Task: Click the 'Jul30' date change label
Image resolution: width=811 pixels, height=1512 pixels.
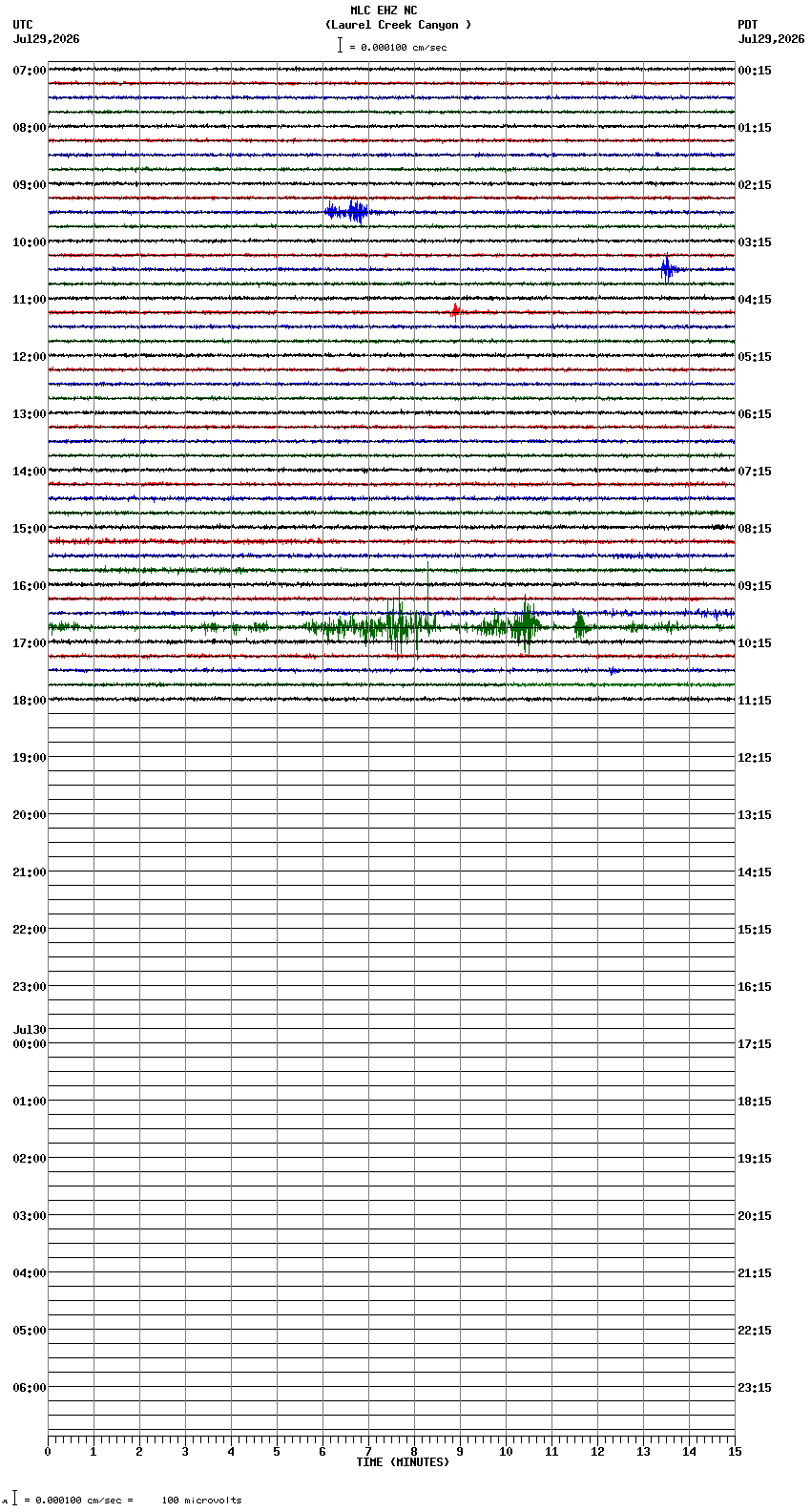Action: click(x=30, y=1030)
